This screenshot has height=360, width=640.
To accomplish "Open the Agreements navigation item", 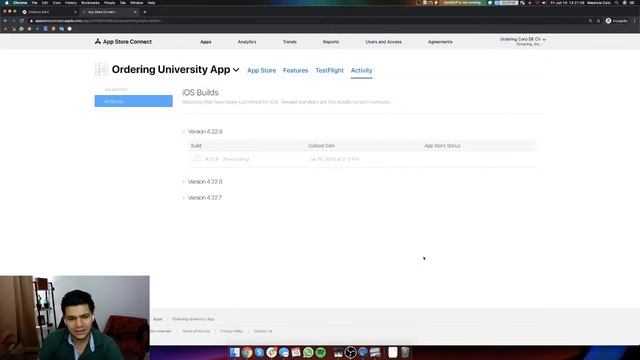I will [x=440, y=42].
